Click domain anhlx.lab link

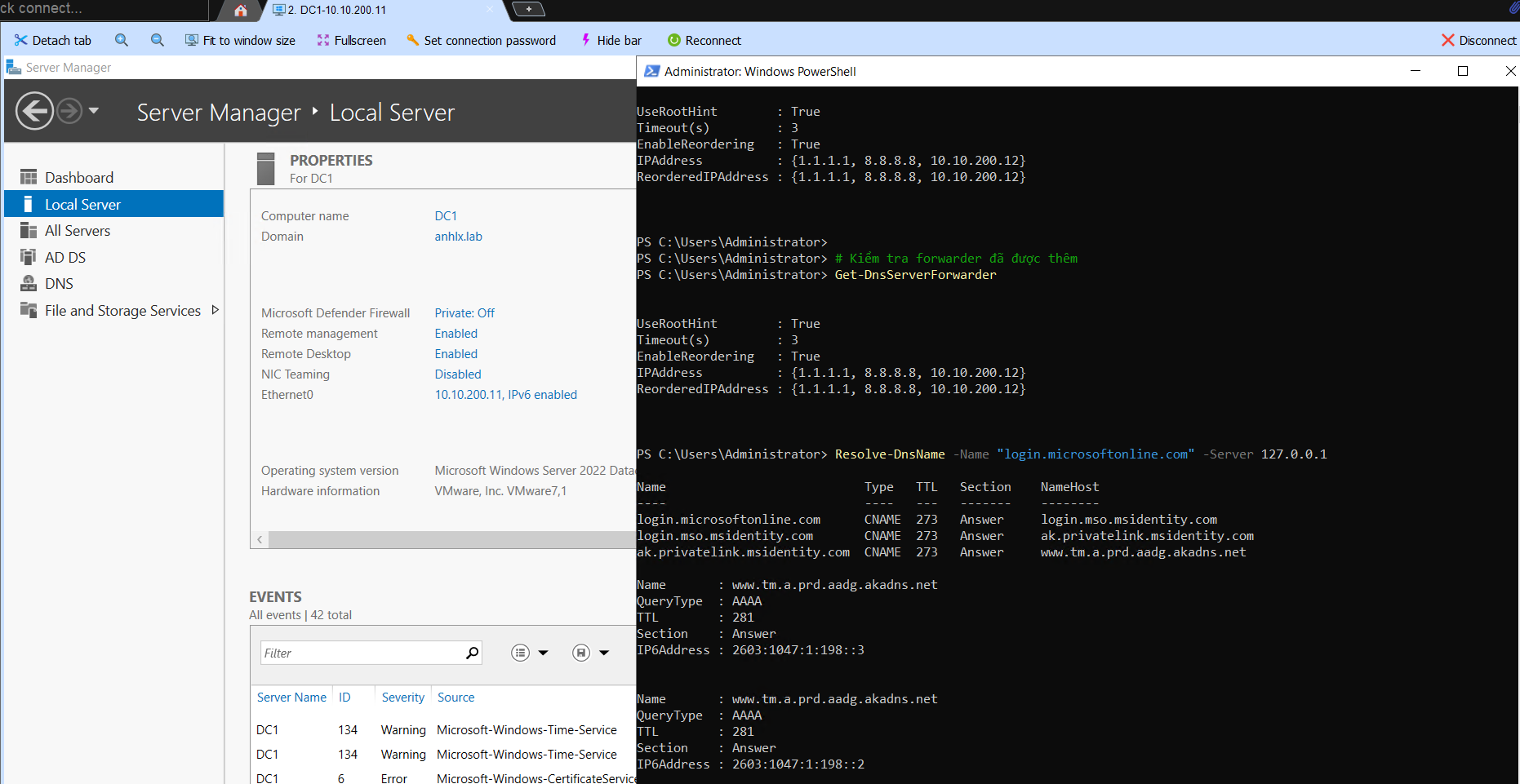458,237
